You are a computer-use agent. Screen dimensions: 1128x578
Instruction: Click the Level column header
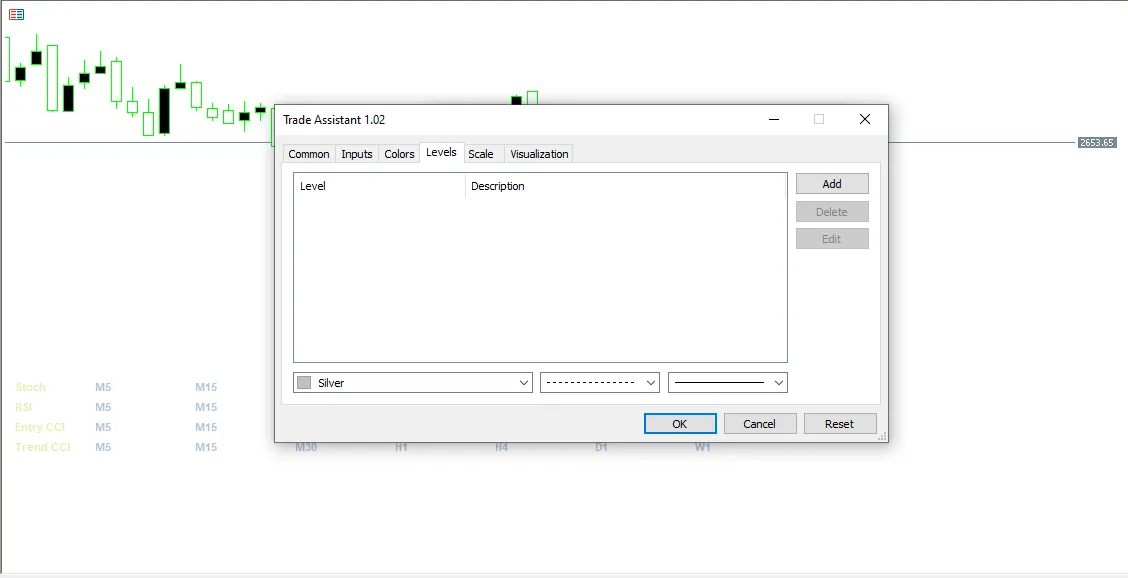(x=380, y=186)
